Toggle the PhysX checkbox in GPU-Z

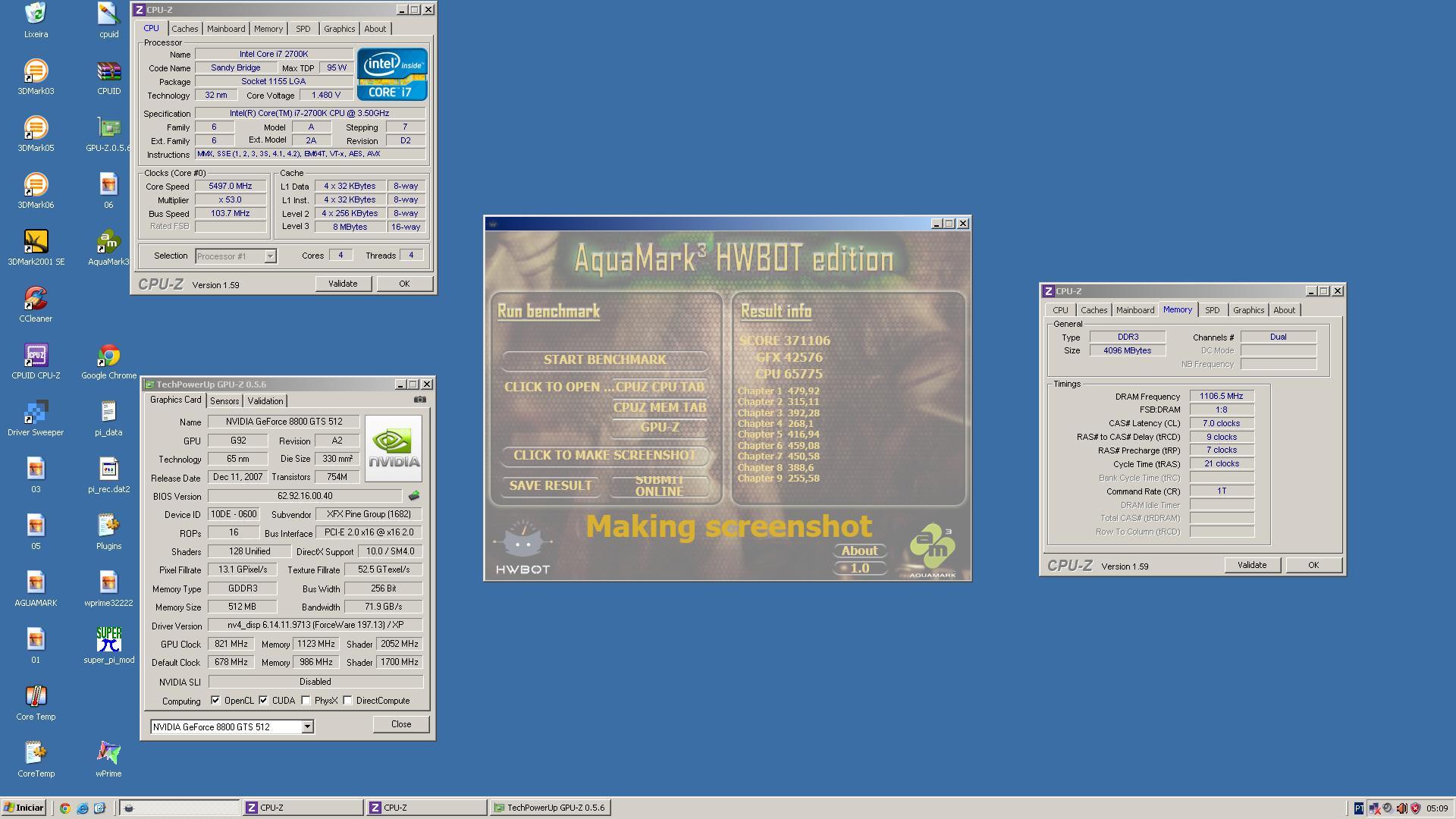point(306,700)
